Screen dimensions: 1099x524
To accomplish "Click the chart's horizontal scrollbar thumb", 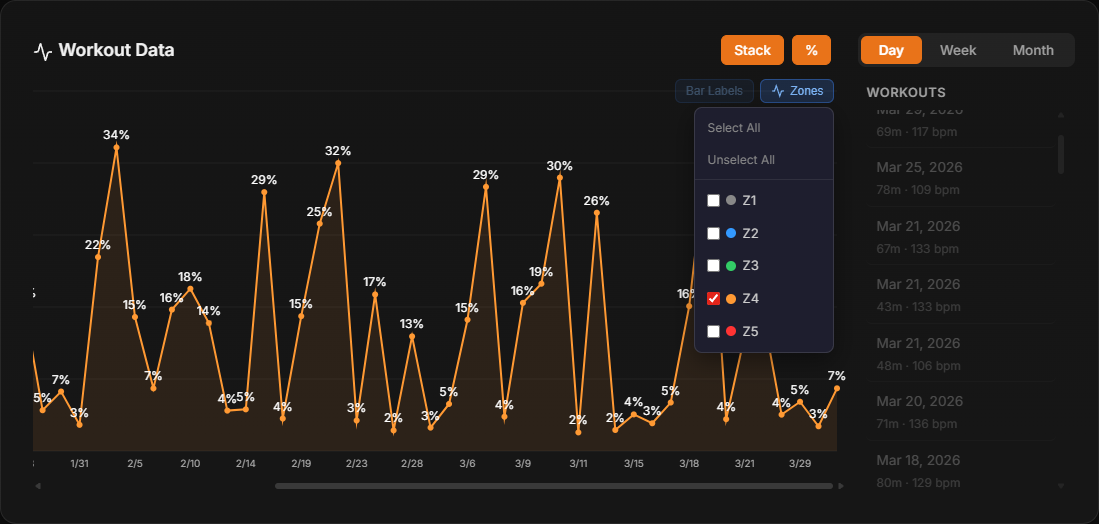I will tap(554, 485).
